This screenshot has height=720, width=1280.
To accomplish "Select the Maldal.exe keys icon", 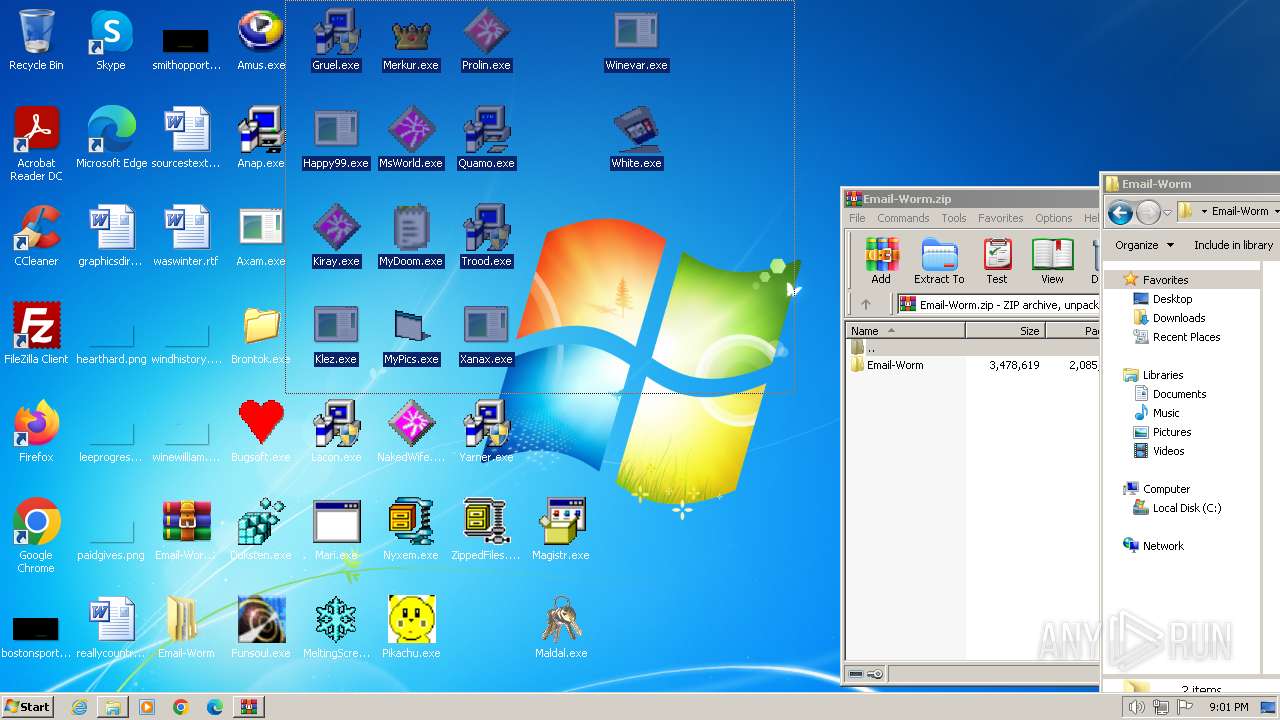I will pyautogui.click(x=561, y=629).
